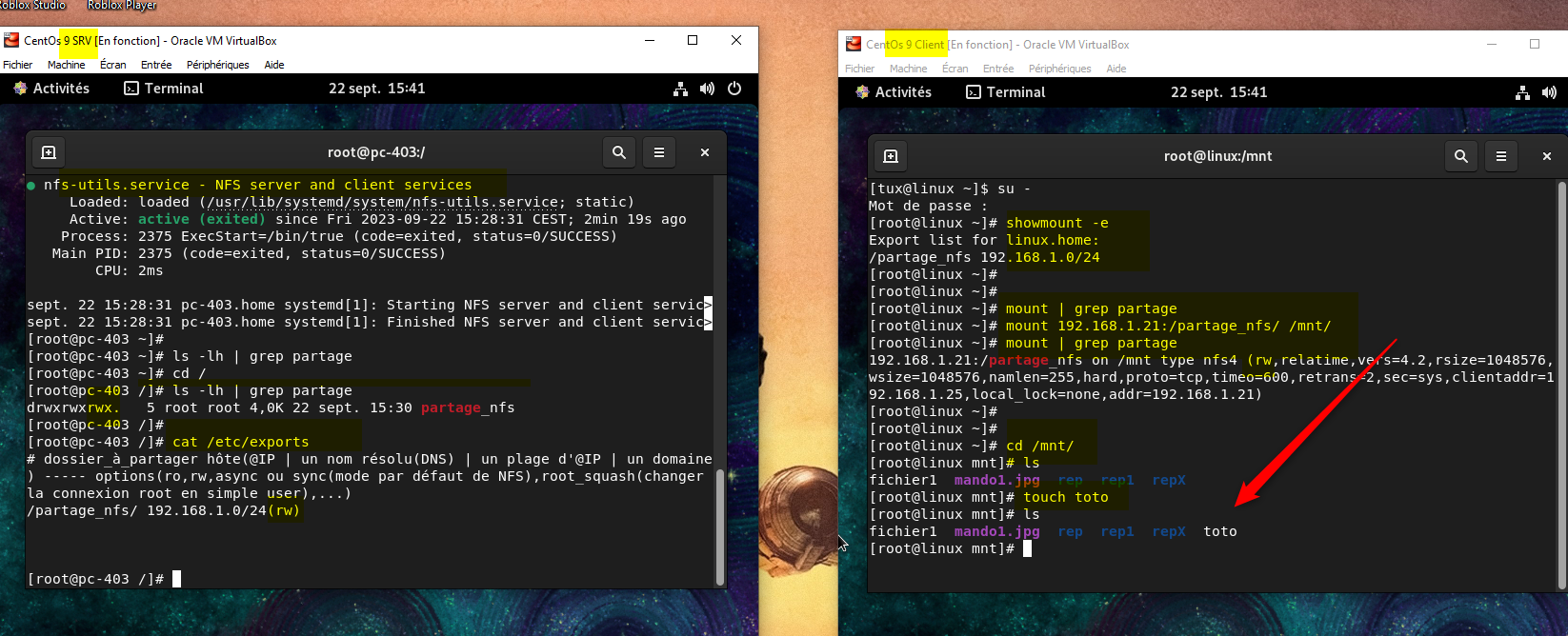Open Entrée menu of SRV VirtualBox window

tap(156, 65)
